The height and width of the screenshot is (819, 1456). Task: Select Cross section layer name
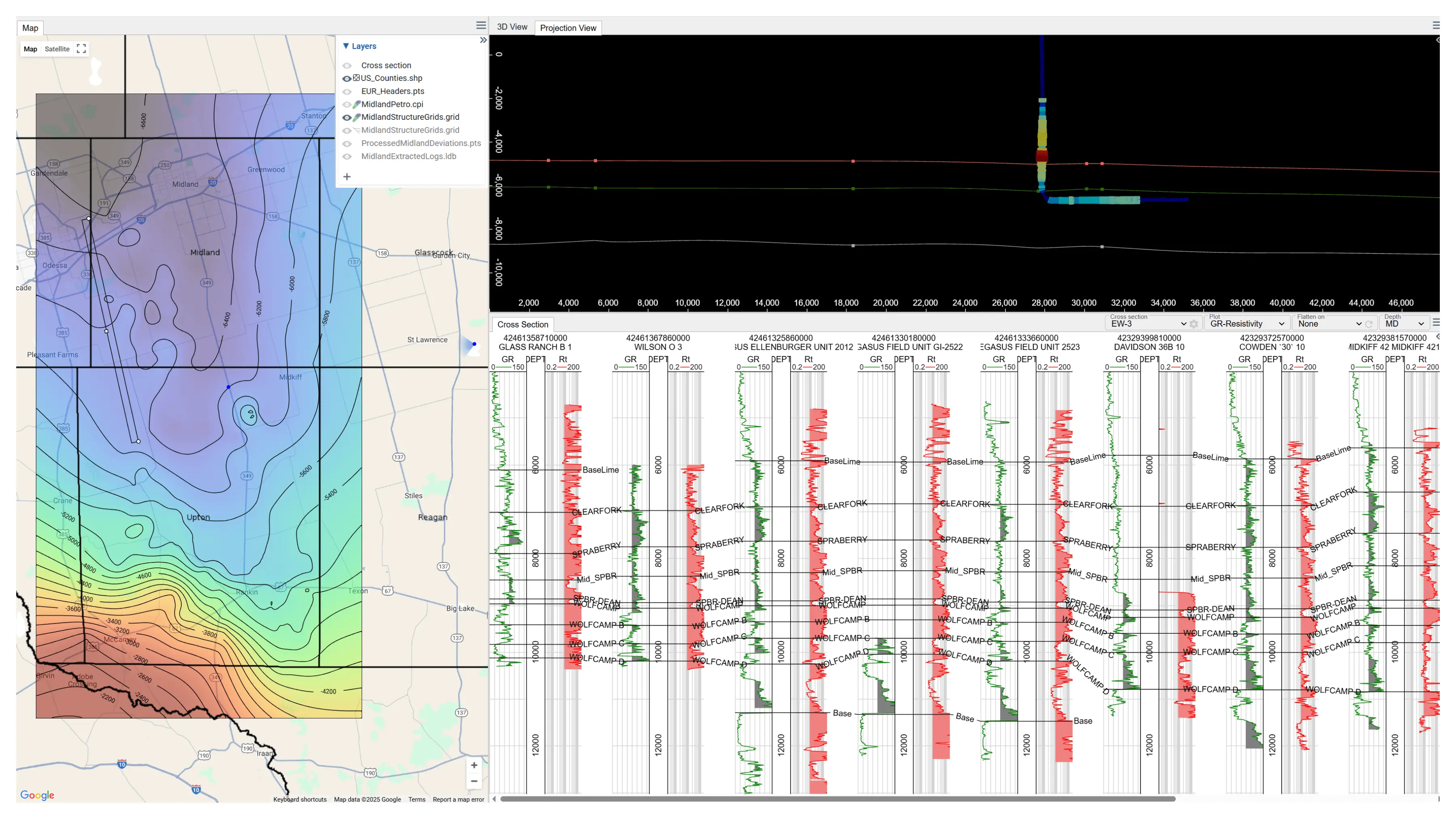tap(386, 66)
